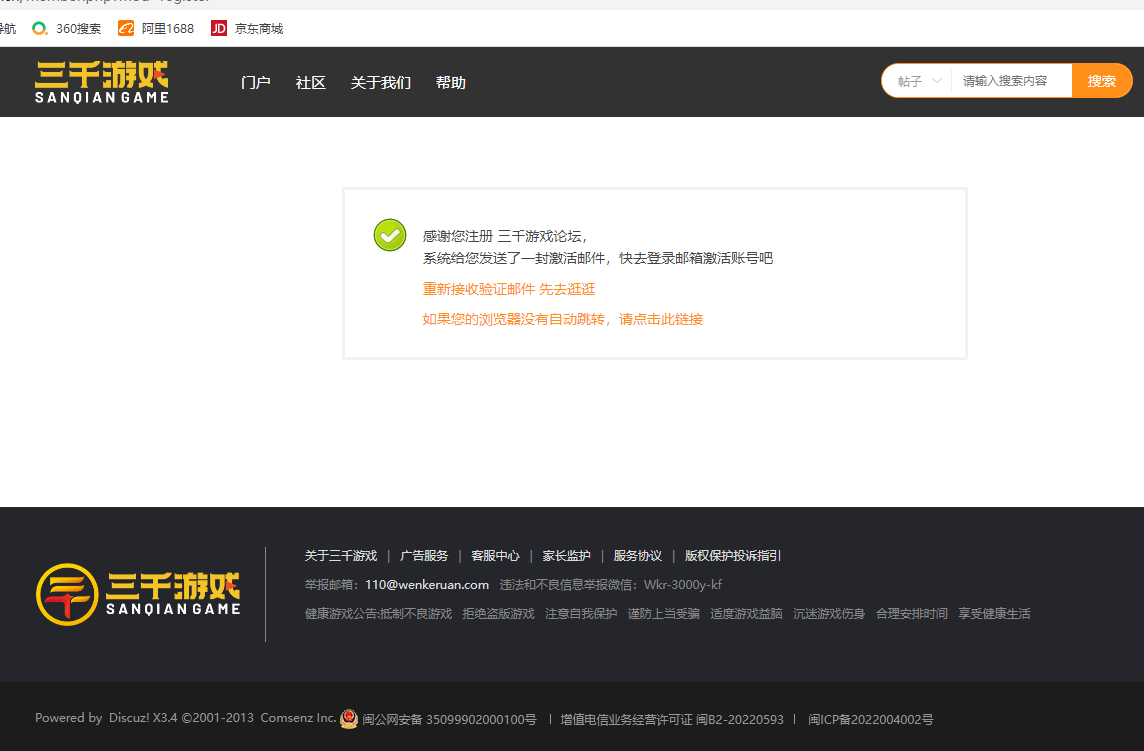Open the 关于三千游戏 footer link
Screen dimensions: 1144x751
click(x=341, y=556)
